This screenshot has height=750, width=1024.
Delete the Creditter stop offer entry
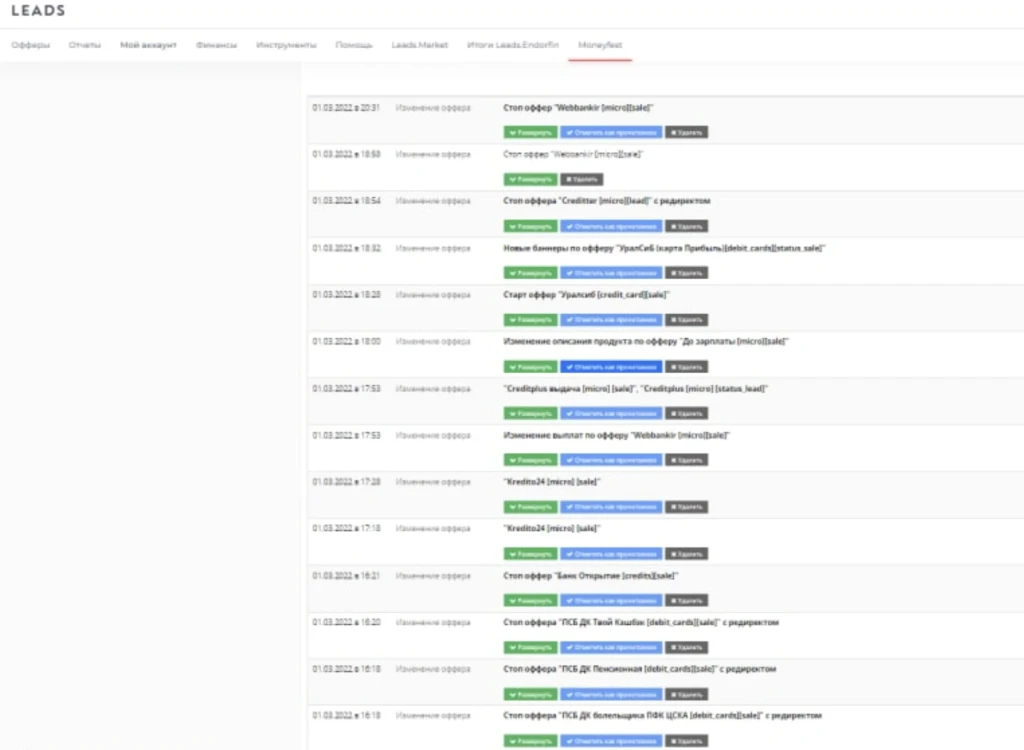pyautogui.click(x=686, y=226)
